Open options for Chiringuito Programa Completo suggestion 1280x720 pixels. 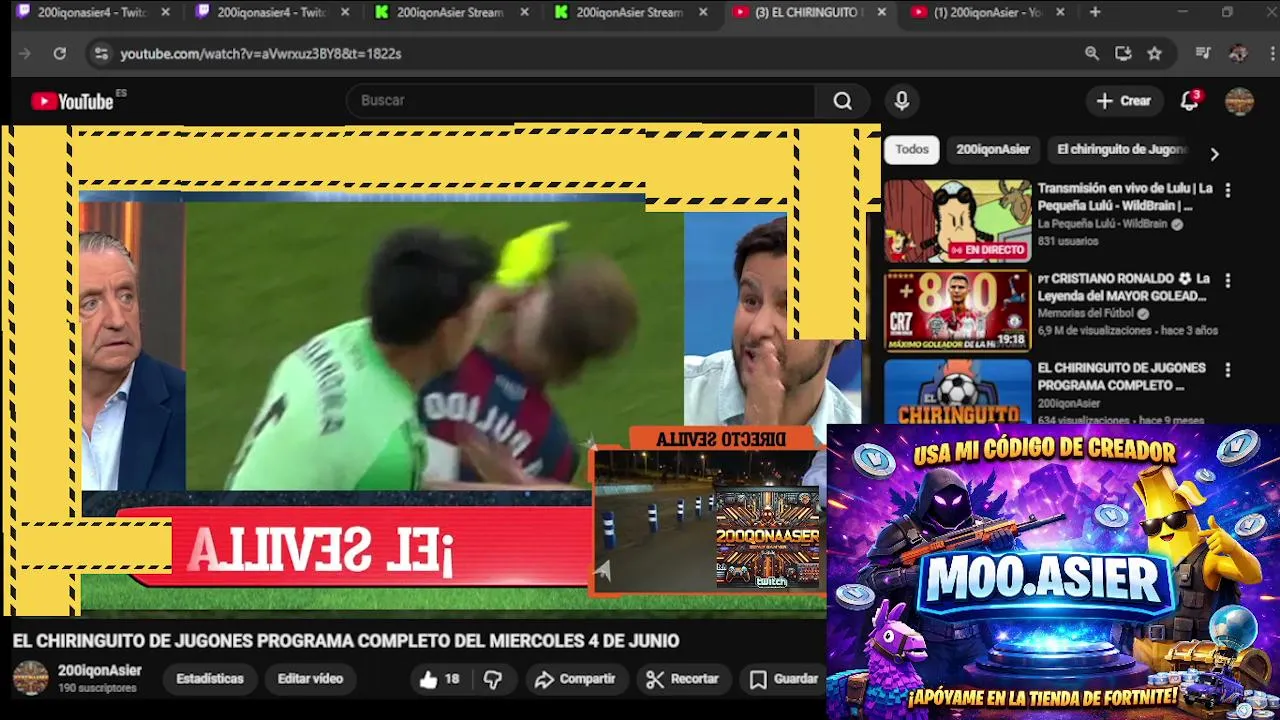tap(1228, 370)
